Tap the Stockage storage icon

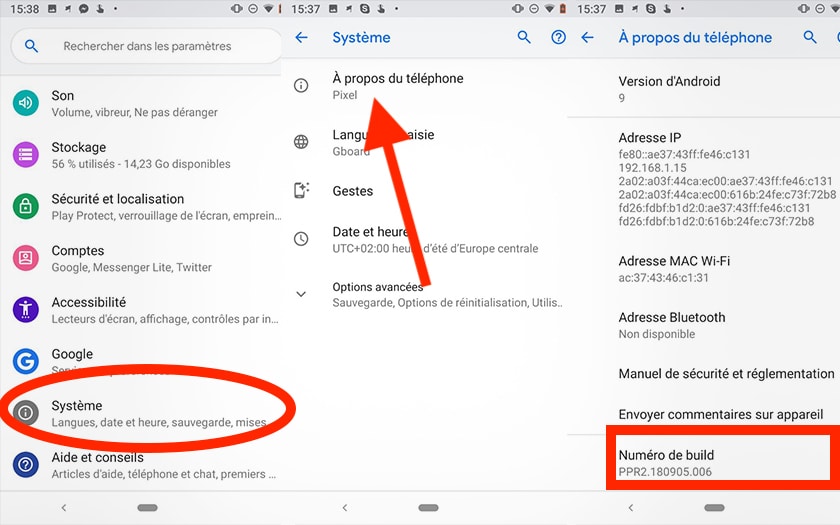26,155
